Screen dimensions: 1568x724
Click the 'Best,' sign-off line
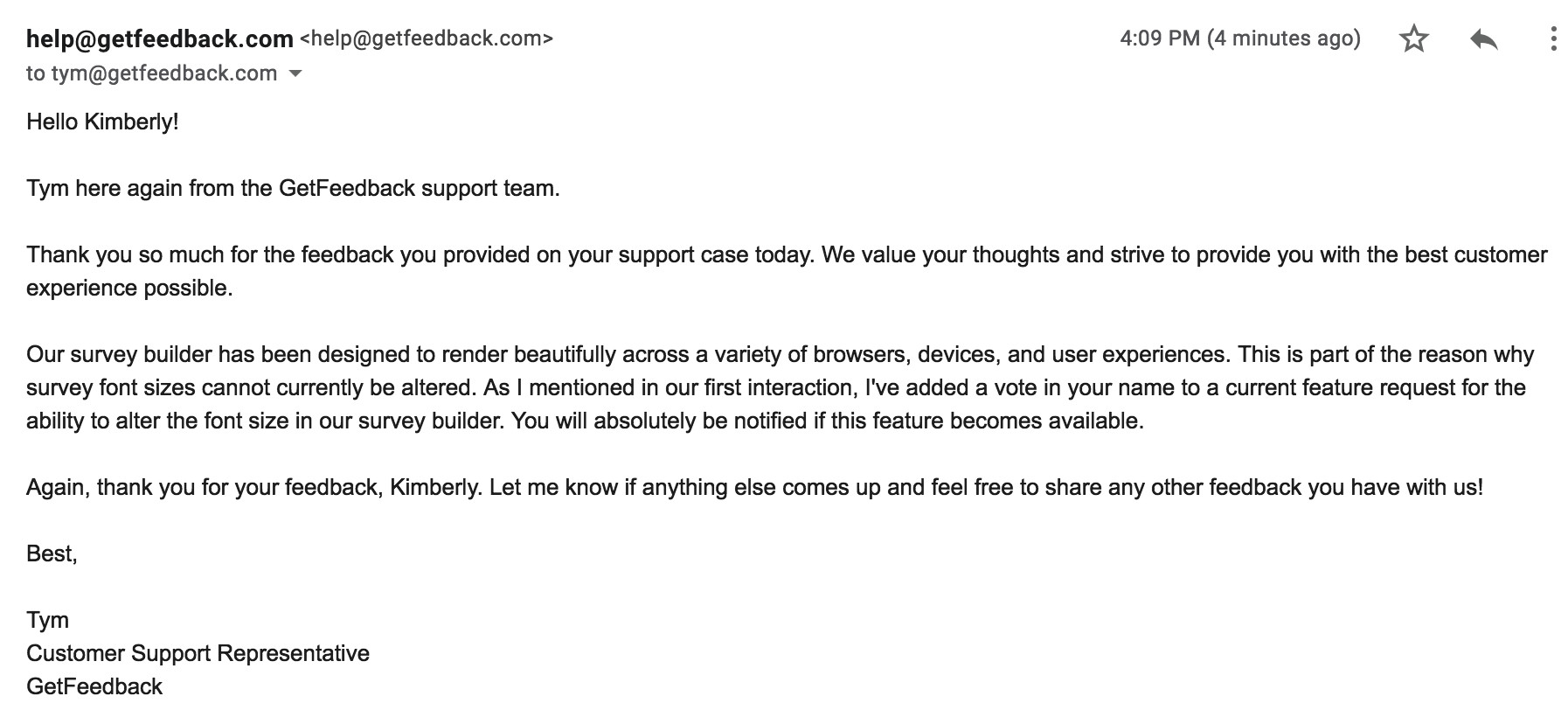(52, 553)
